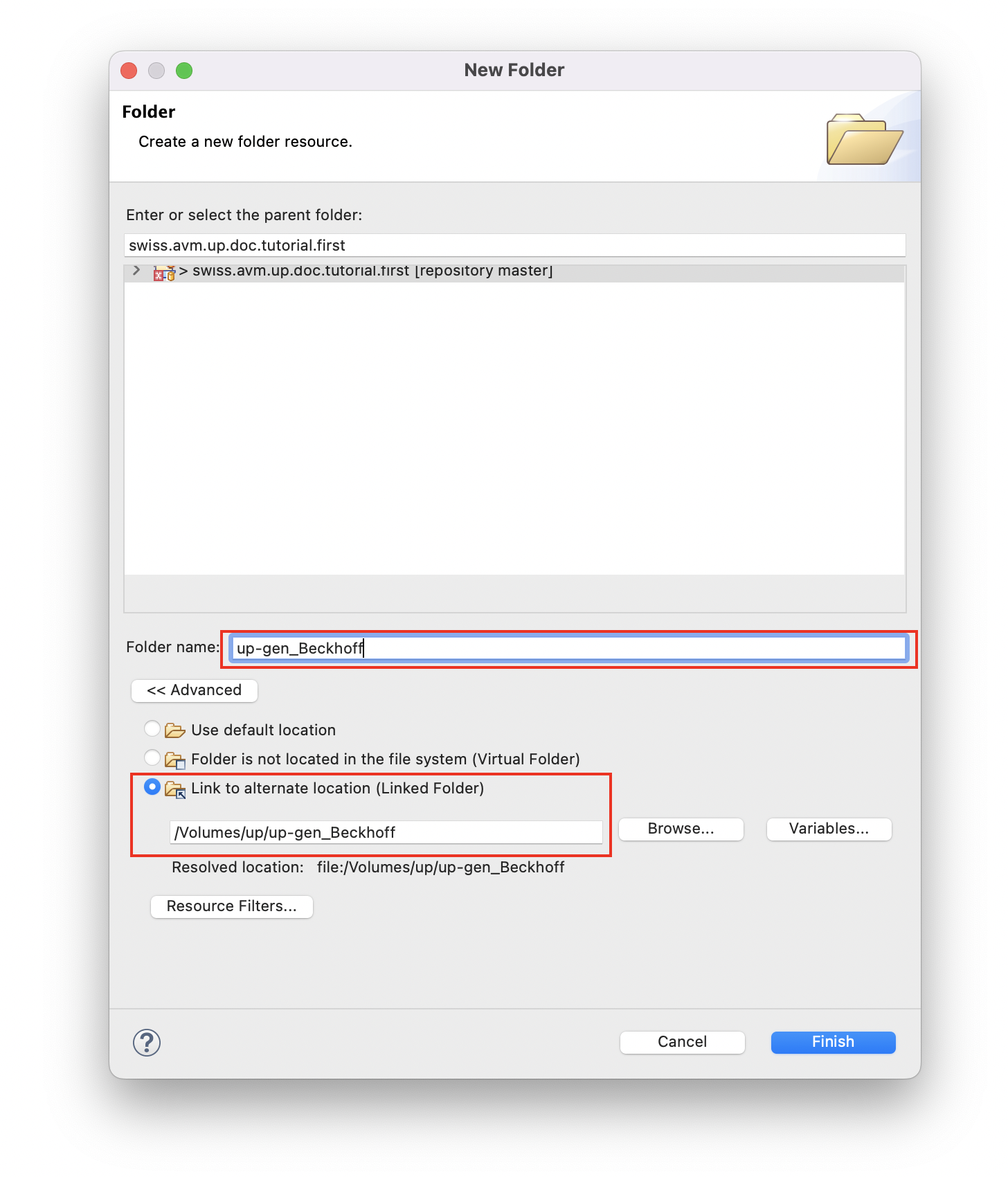
Task: Click the large folder icon in header
Action: coord(863,140)
